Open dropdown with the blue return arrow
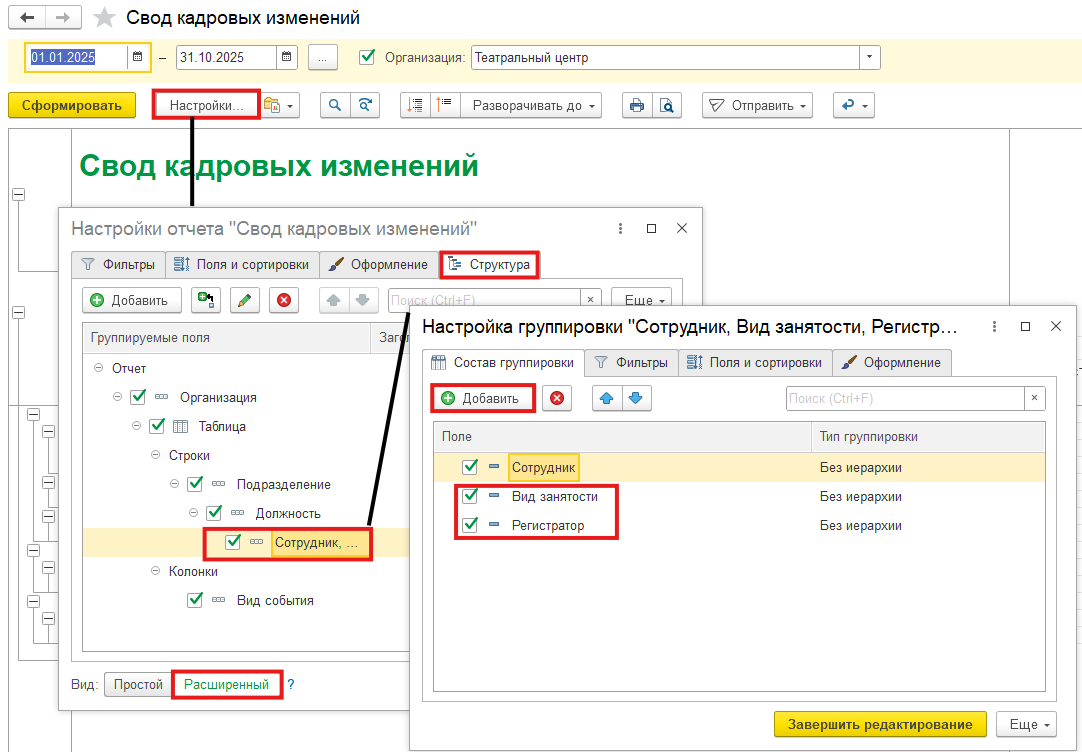The image size is (1082, 752). pyautogui.click(x=854, y=106)
